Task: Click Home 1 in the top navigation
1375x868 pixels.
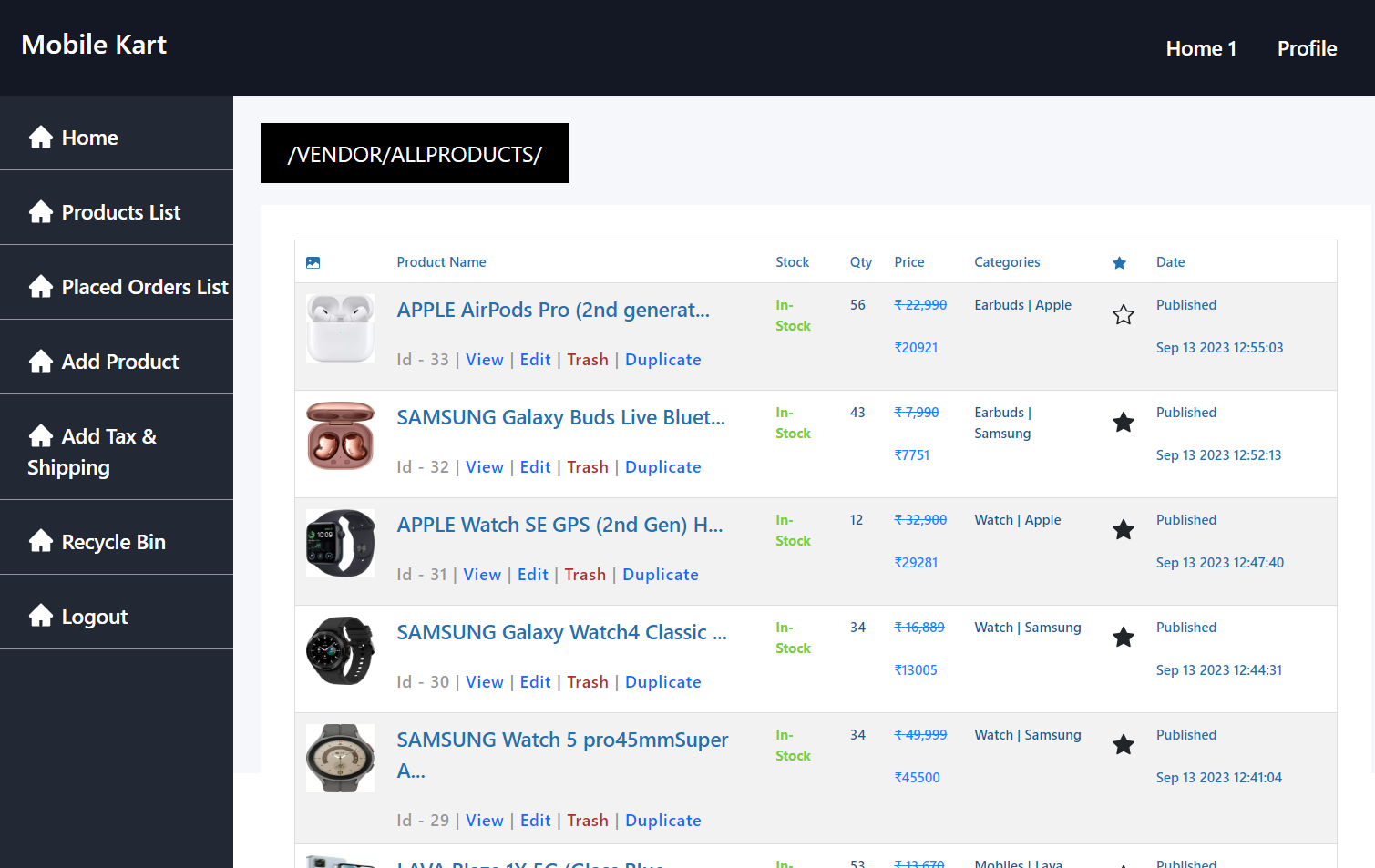Action: pos(1201,48)
